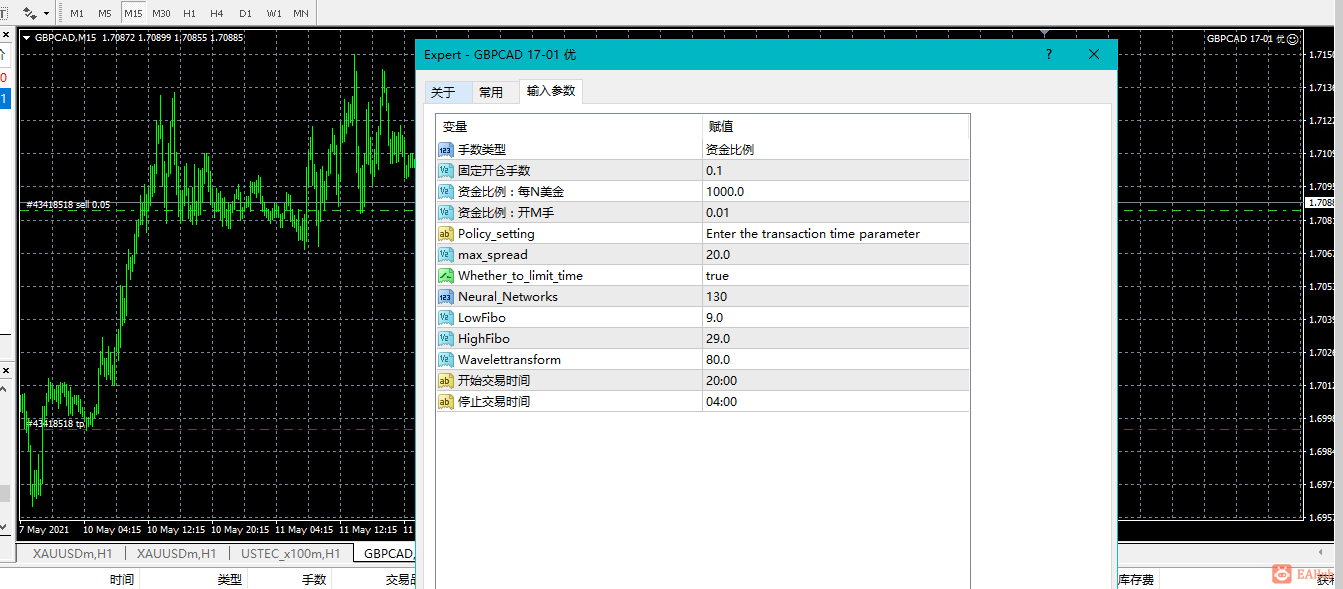This screenshot has height=589, width=1343.
Task: Switch chart to H4 timeframe
Action: pyautogui.click(x=217, y=14)
